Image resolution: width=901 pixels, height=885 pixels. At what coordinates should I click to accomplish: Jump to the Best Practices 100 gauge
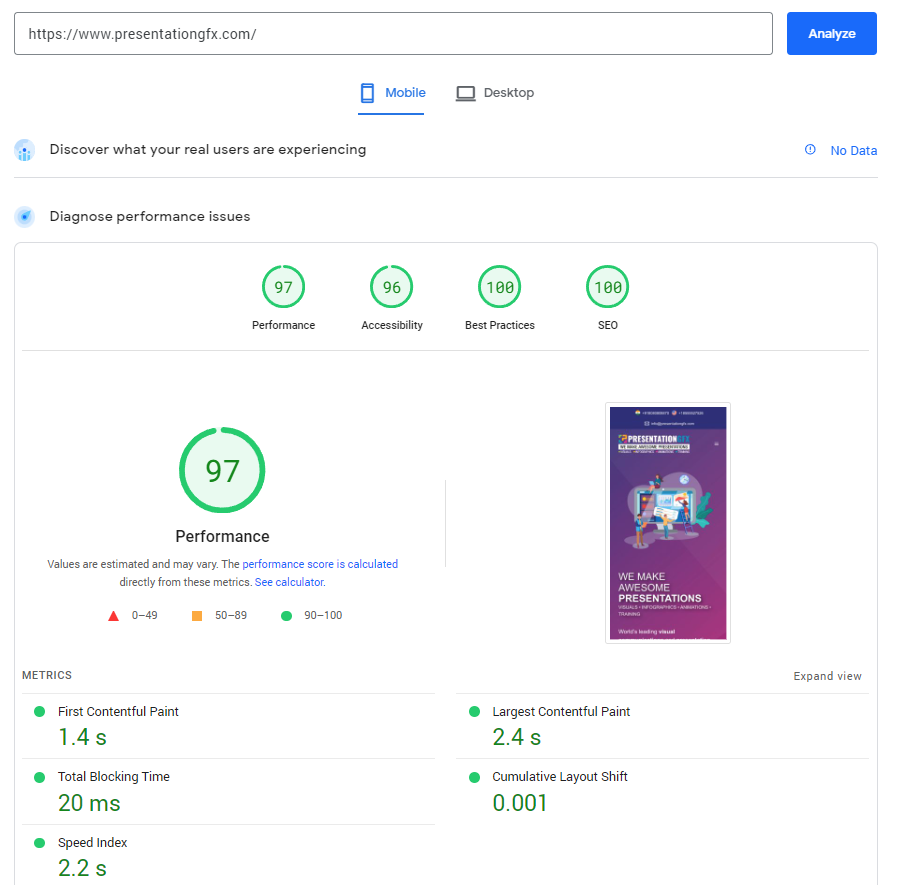coord(500,288)
